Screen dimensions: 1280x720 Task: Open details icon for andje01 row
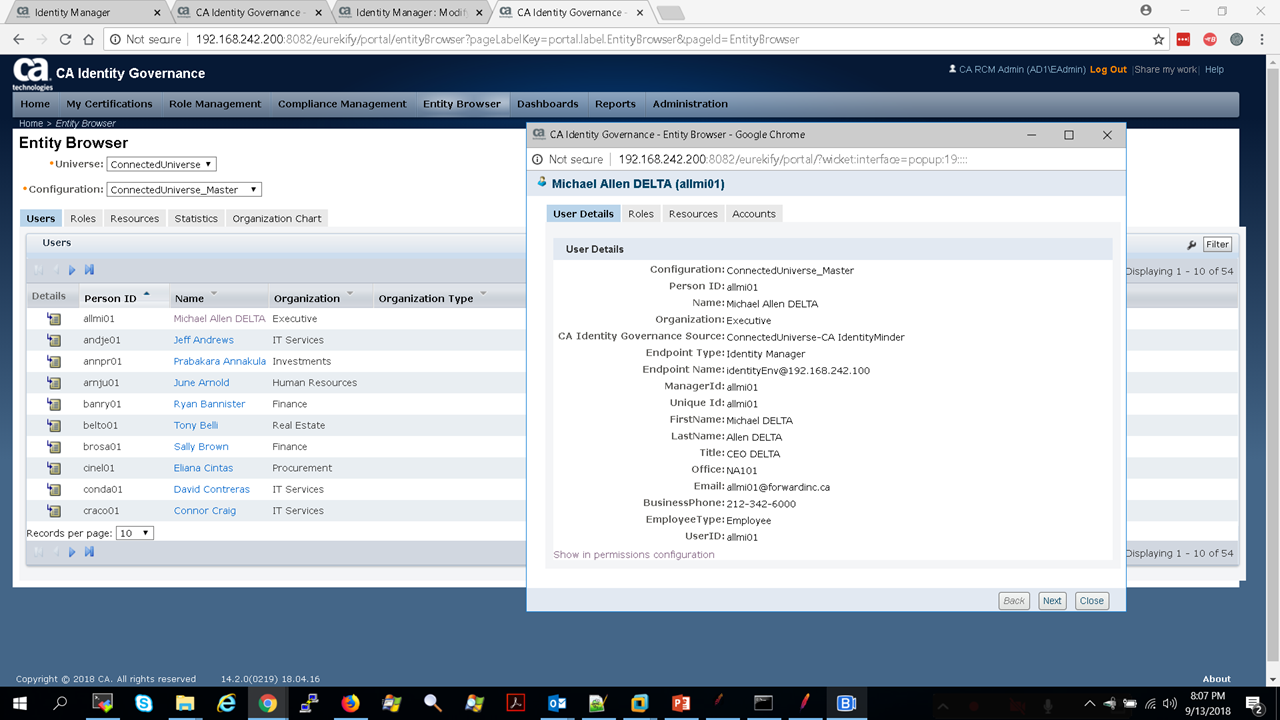[53, 340]
